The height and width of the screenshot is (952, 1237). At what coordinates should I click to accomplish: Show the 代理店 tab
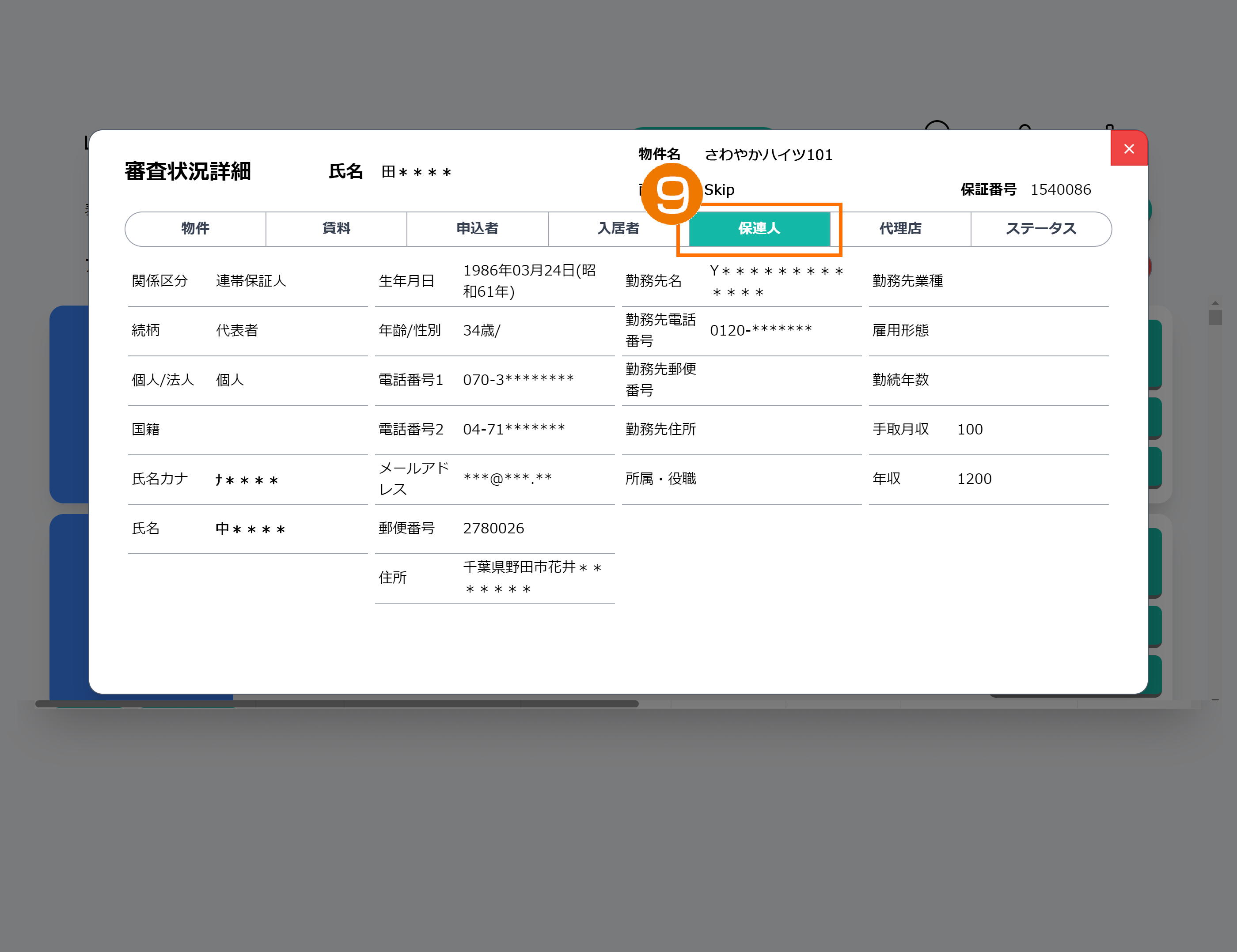point(900,229)
